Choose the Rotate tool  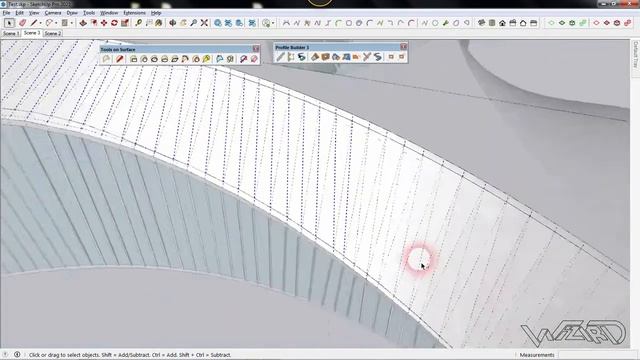[x=114, y=23]
